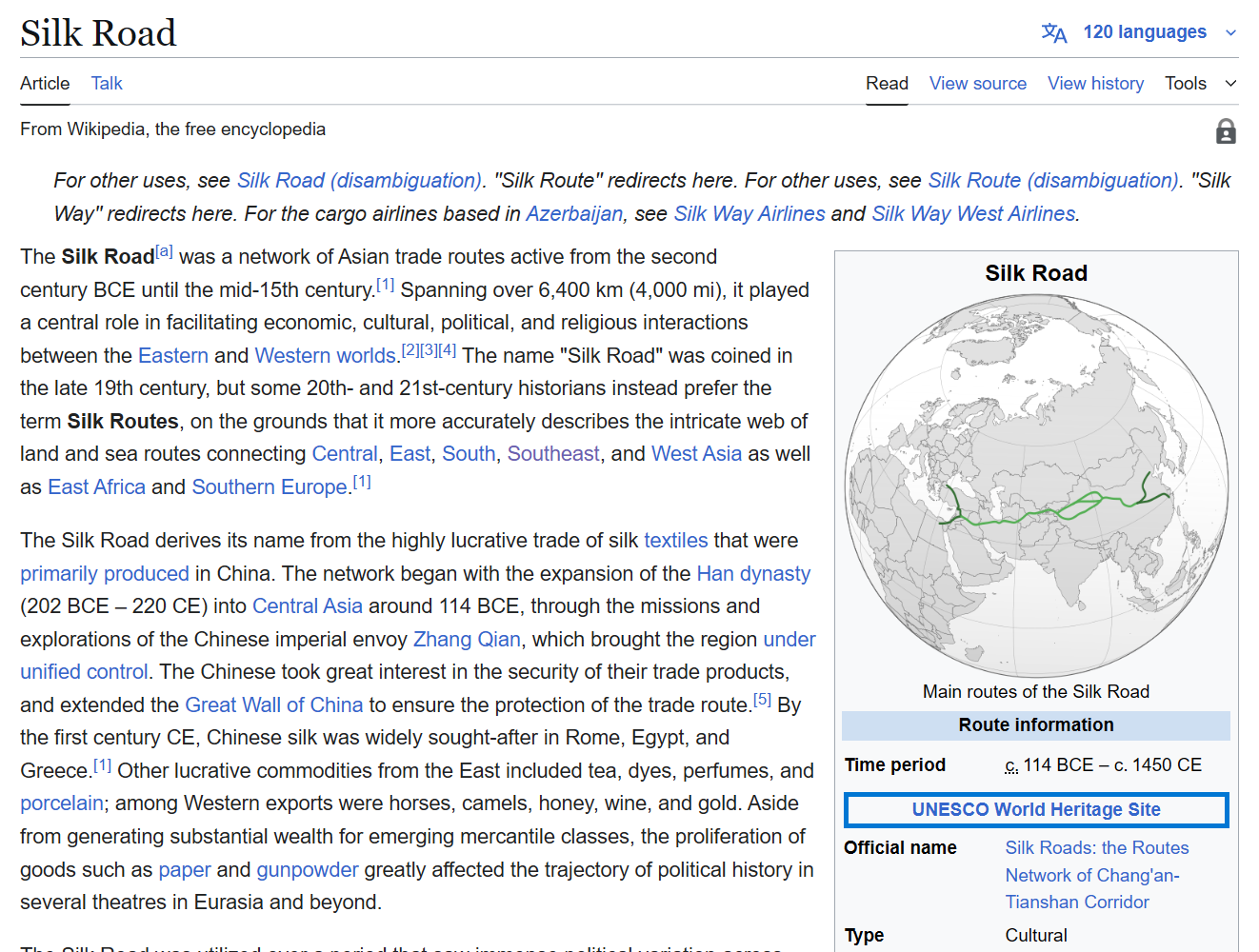Click the Western worlds link
Viewport: 1259px width, 952px height.
326,356
